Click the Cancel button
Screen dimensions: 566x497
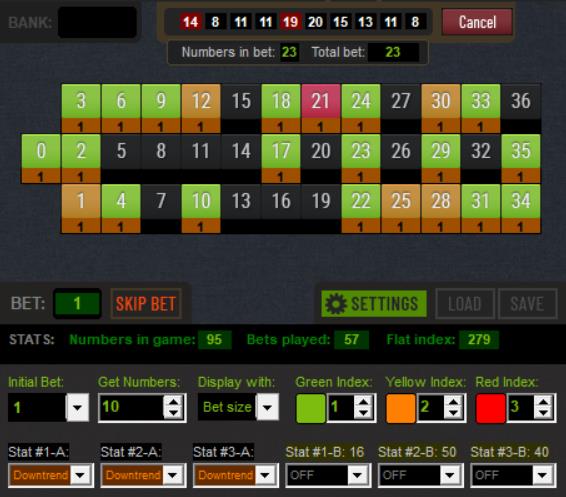point(477,22)
